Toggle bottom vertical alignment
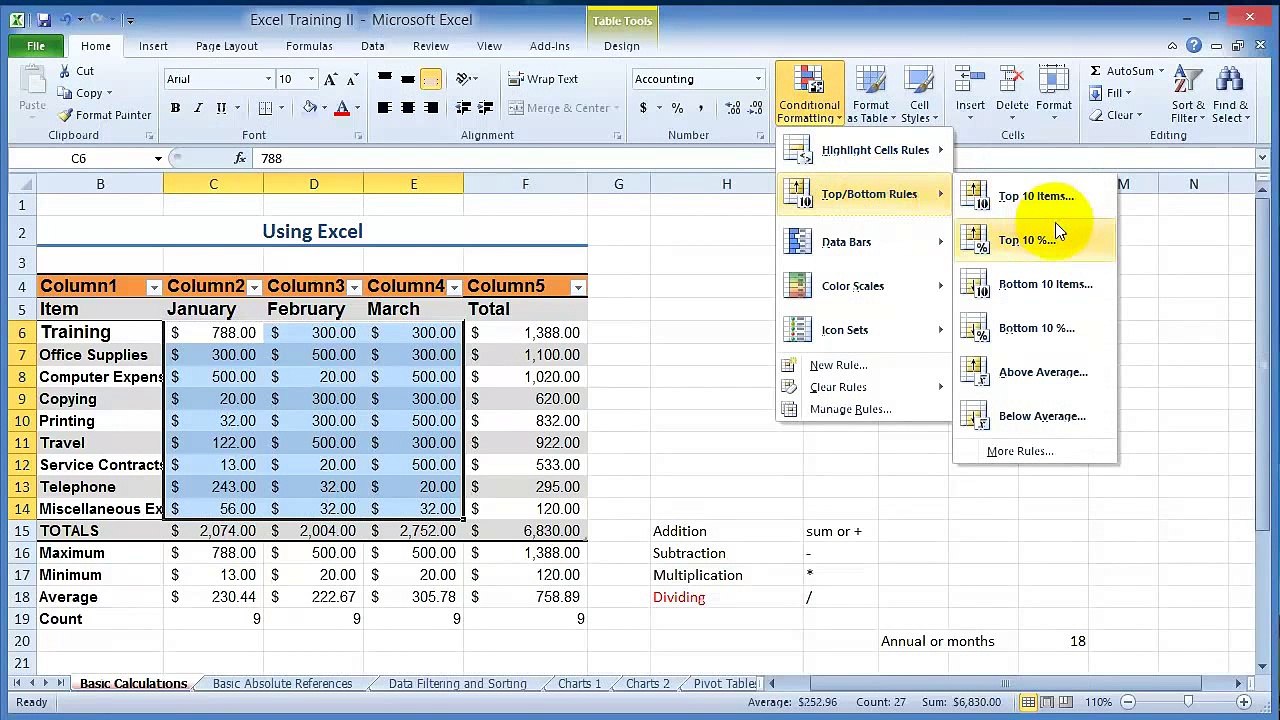This screenshot has height=720, width=1280. click(431, 79)
